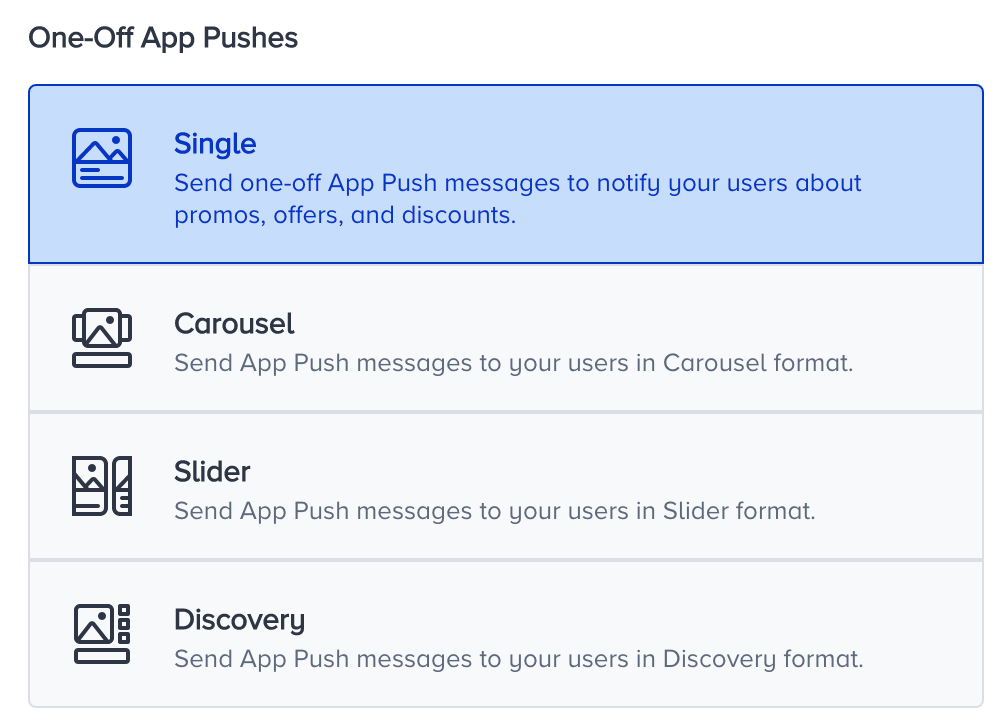The height and width of the screenshot is (724, 1008).
Task: Click the Carousel format icon
Action: click(100, 336)
